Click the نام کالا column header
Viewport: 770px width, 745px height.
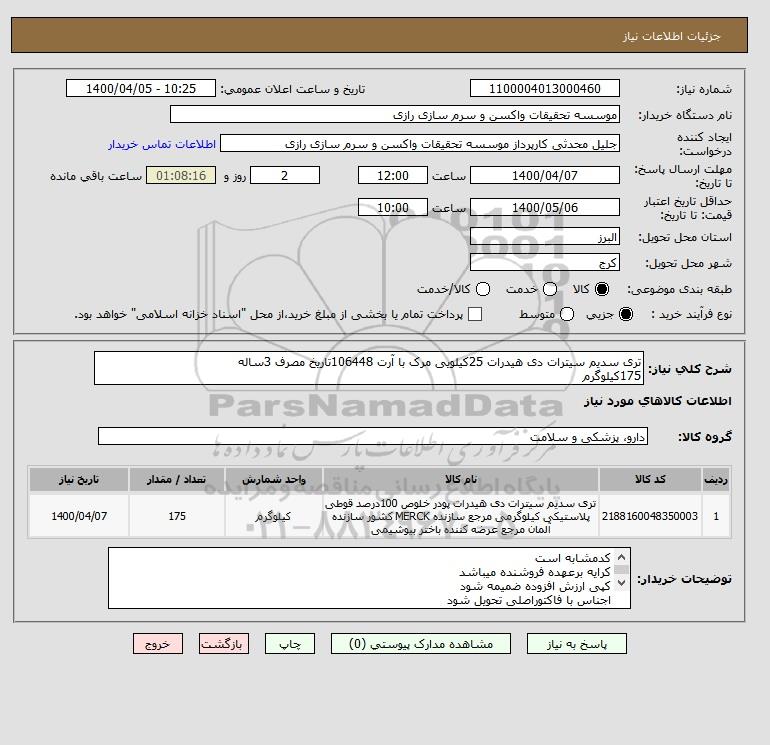point(461,479)
